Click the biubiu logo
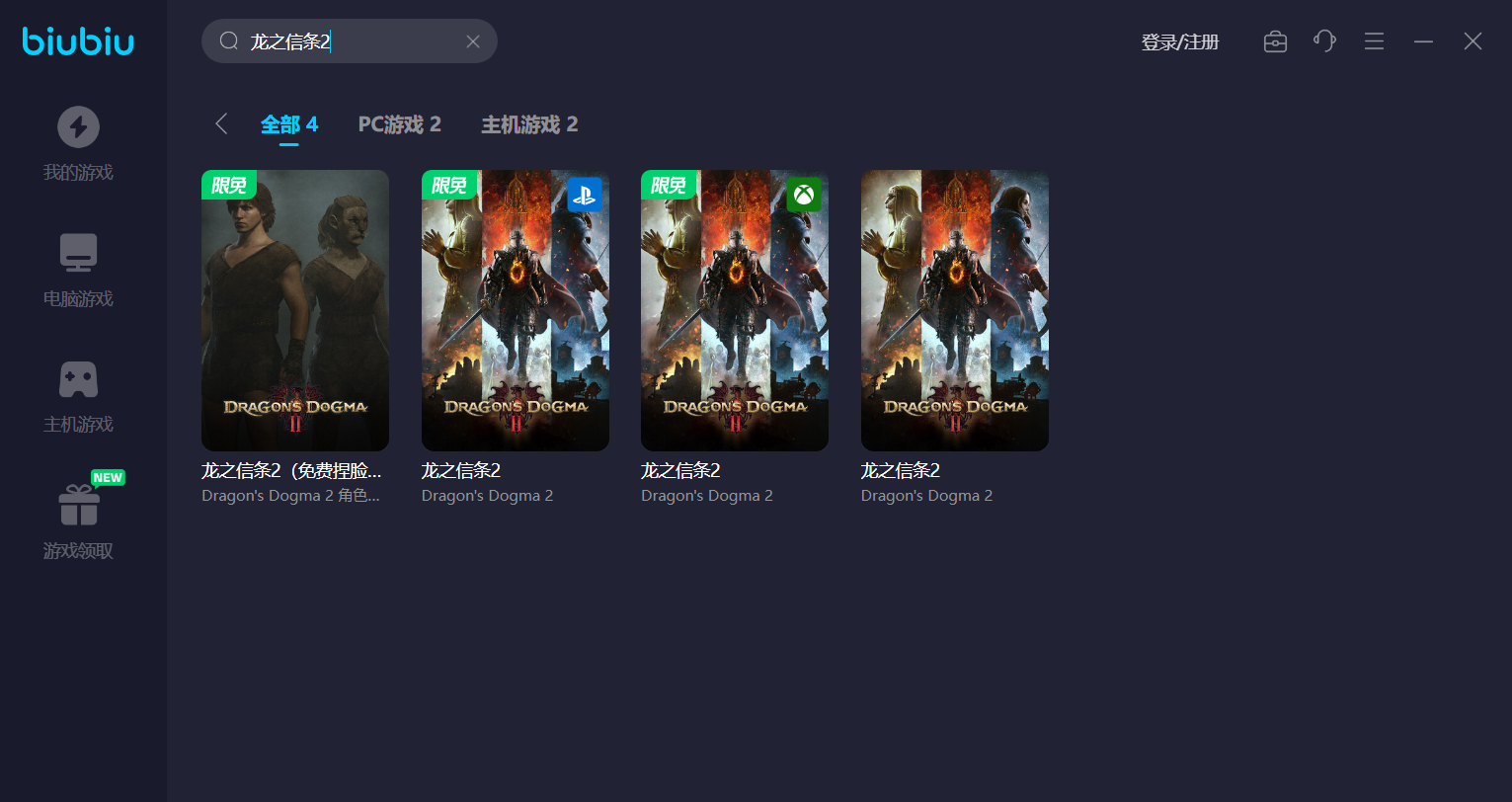Screen dimensions: 1512x802 click(78, 41)
